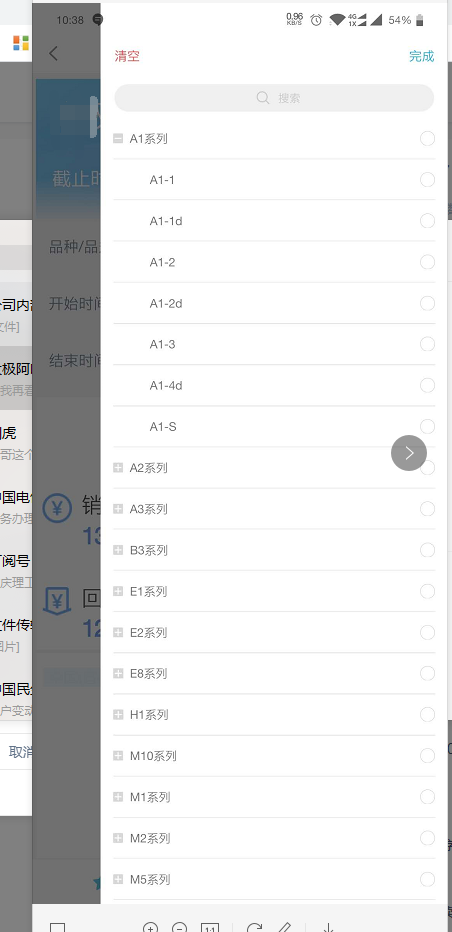The image size is (452, 932).
Task: Click the zoom in viewer icon
Action: point(150,927)
